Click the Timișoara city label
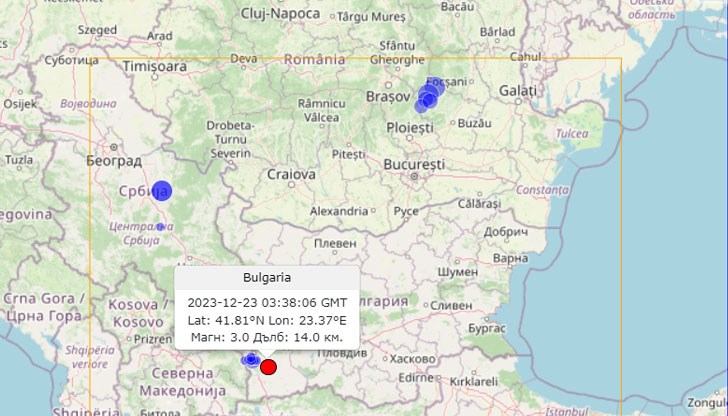The image size is (728, 416). point(154,66)
